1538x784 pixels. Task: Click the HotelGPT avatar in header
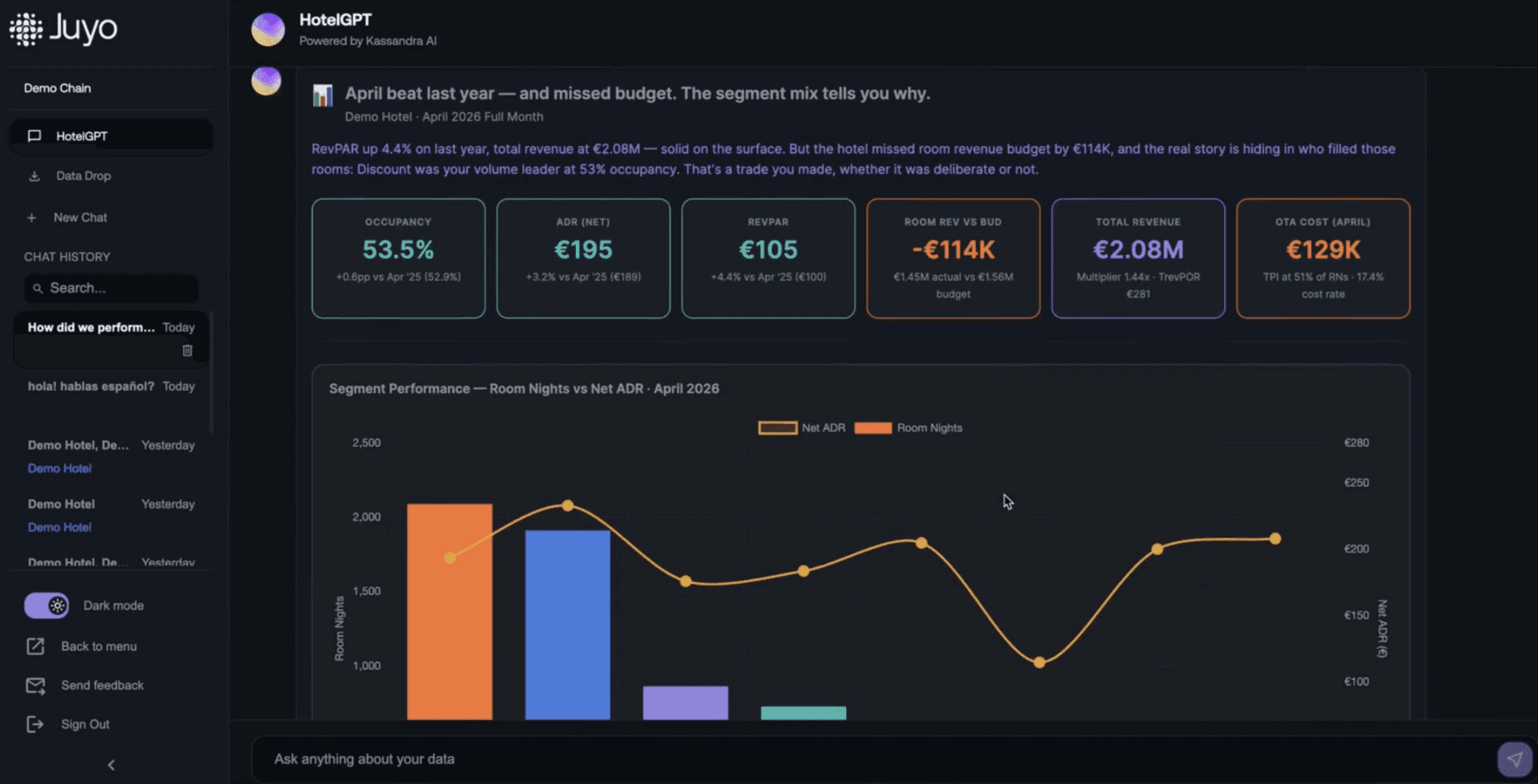268,30
